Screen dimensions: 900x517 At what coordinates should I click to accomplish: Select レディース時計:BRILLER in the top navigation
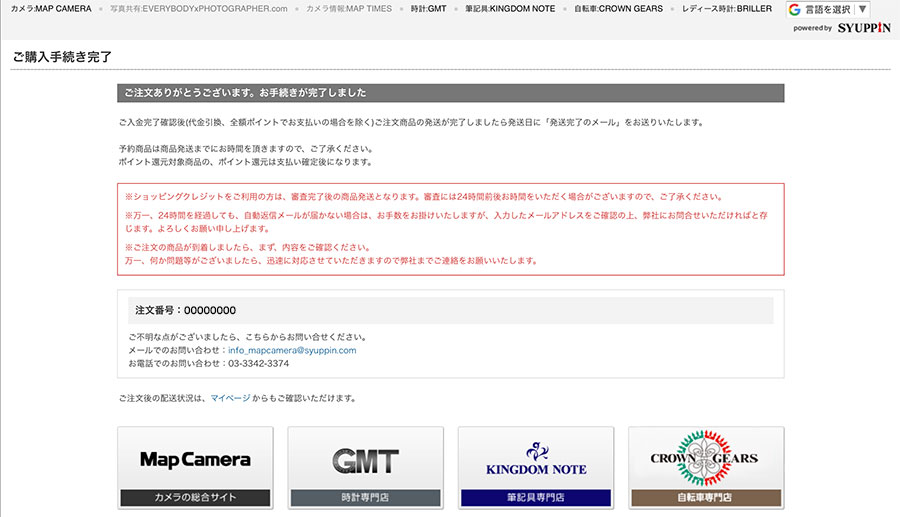[x=727, y=9]
